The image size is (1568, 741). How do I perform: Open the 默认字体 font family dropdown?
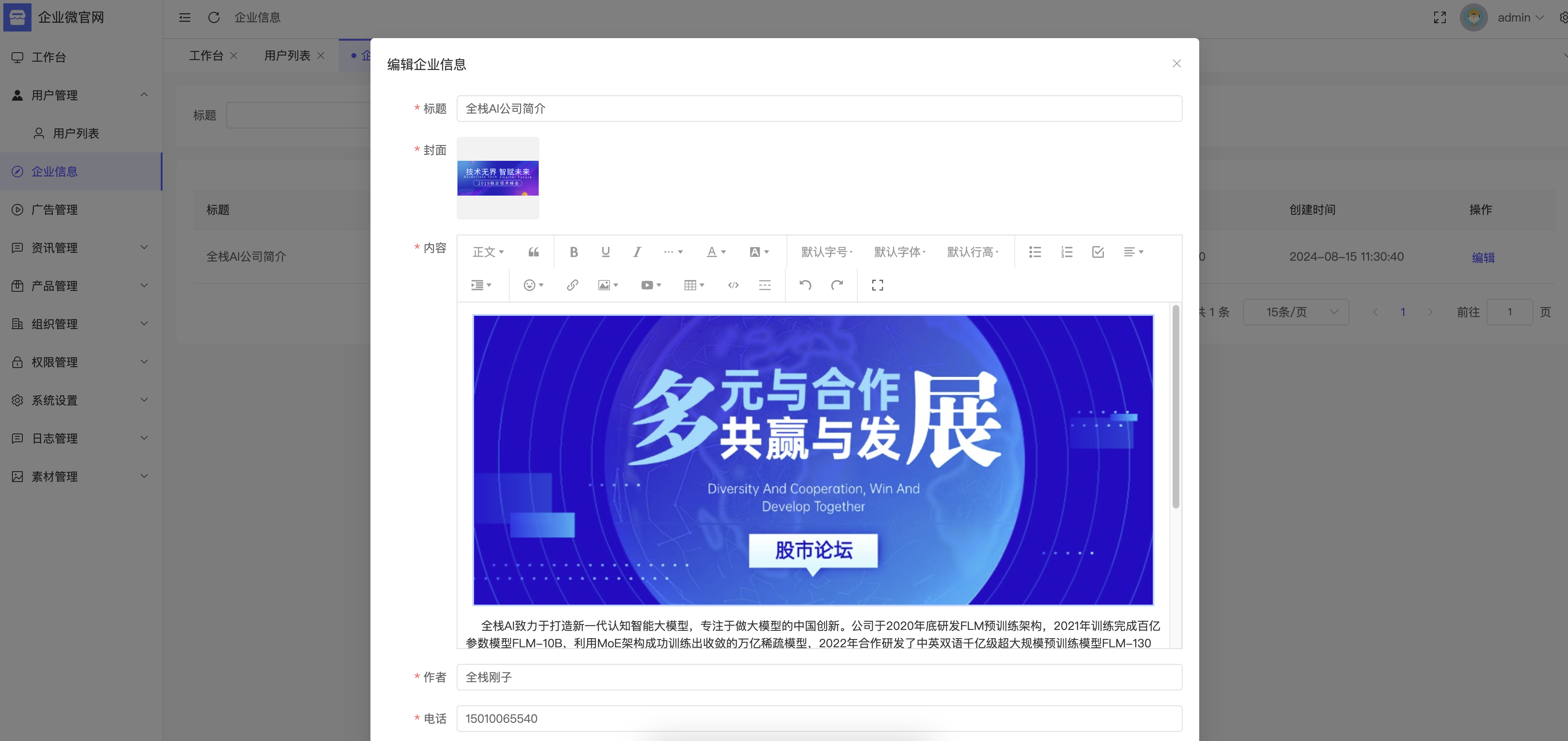click(899, 252)
